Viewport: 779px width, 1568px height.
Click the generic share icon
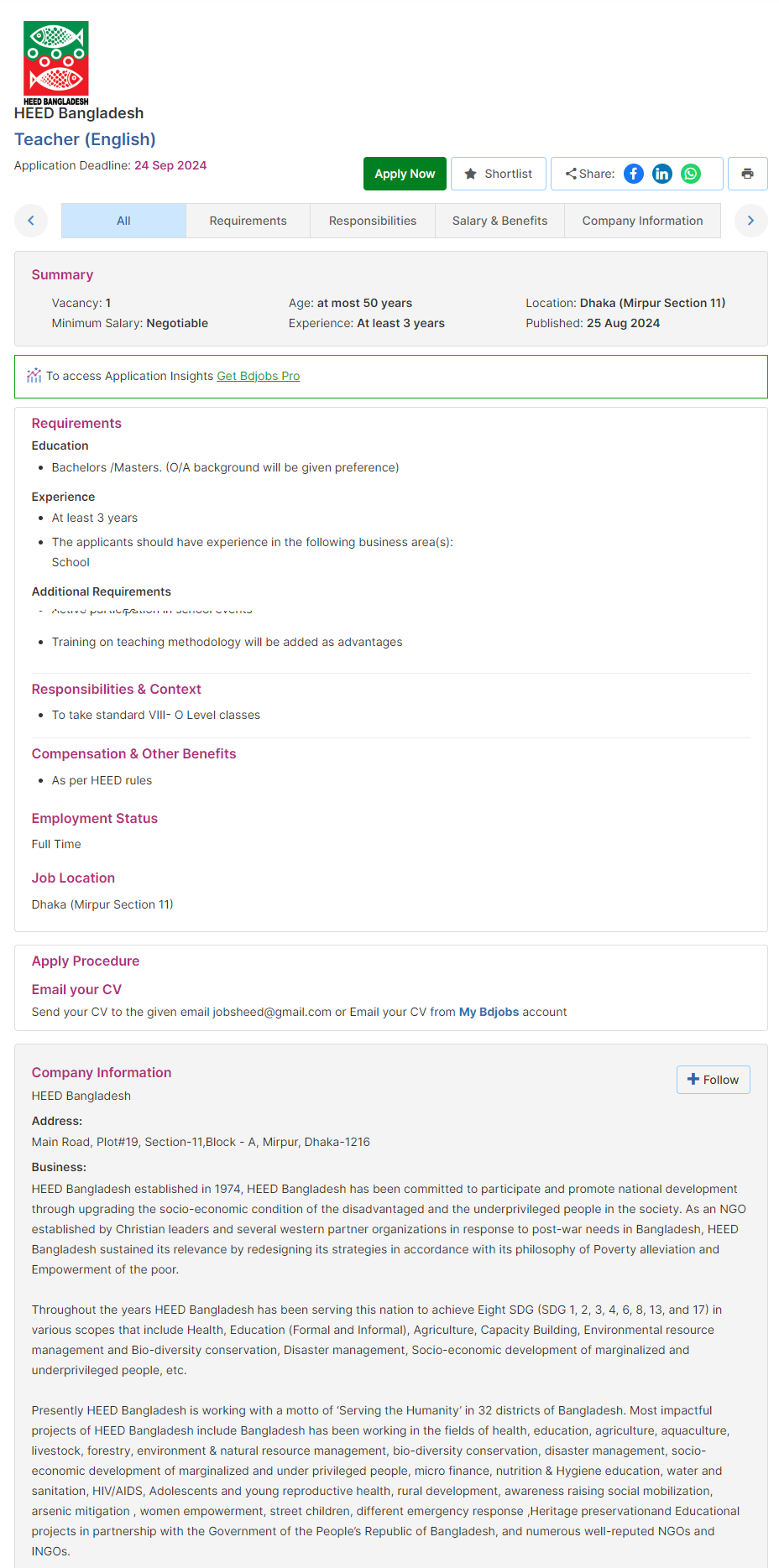click(x=571, y=174)
